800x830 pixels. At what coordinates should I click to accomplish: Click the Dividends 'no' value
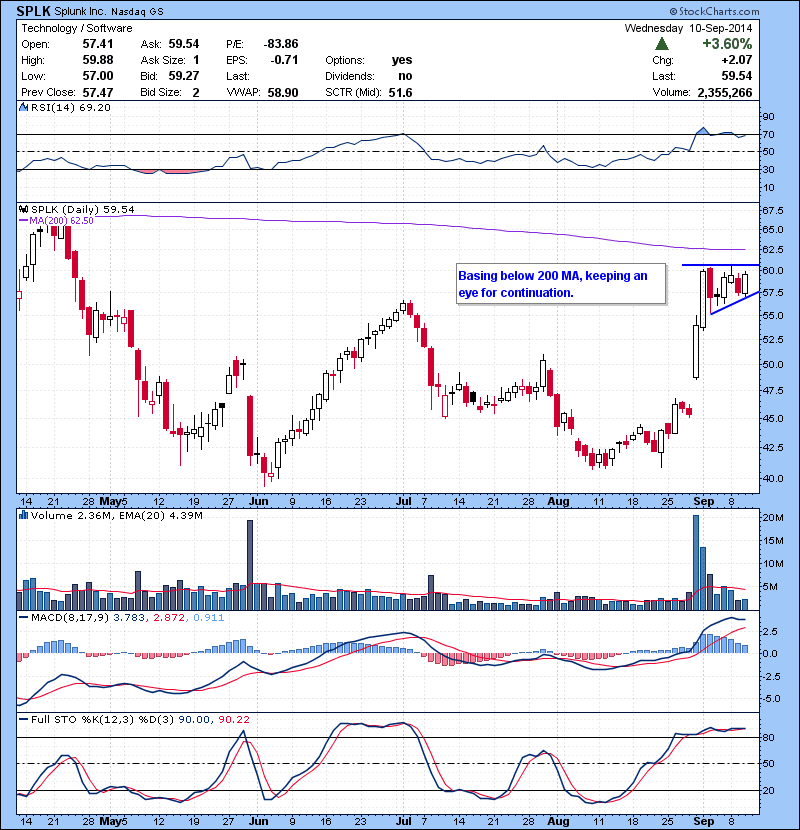[406, 76]
